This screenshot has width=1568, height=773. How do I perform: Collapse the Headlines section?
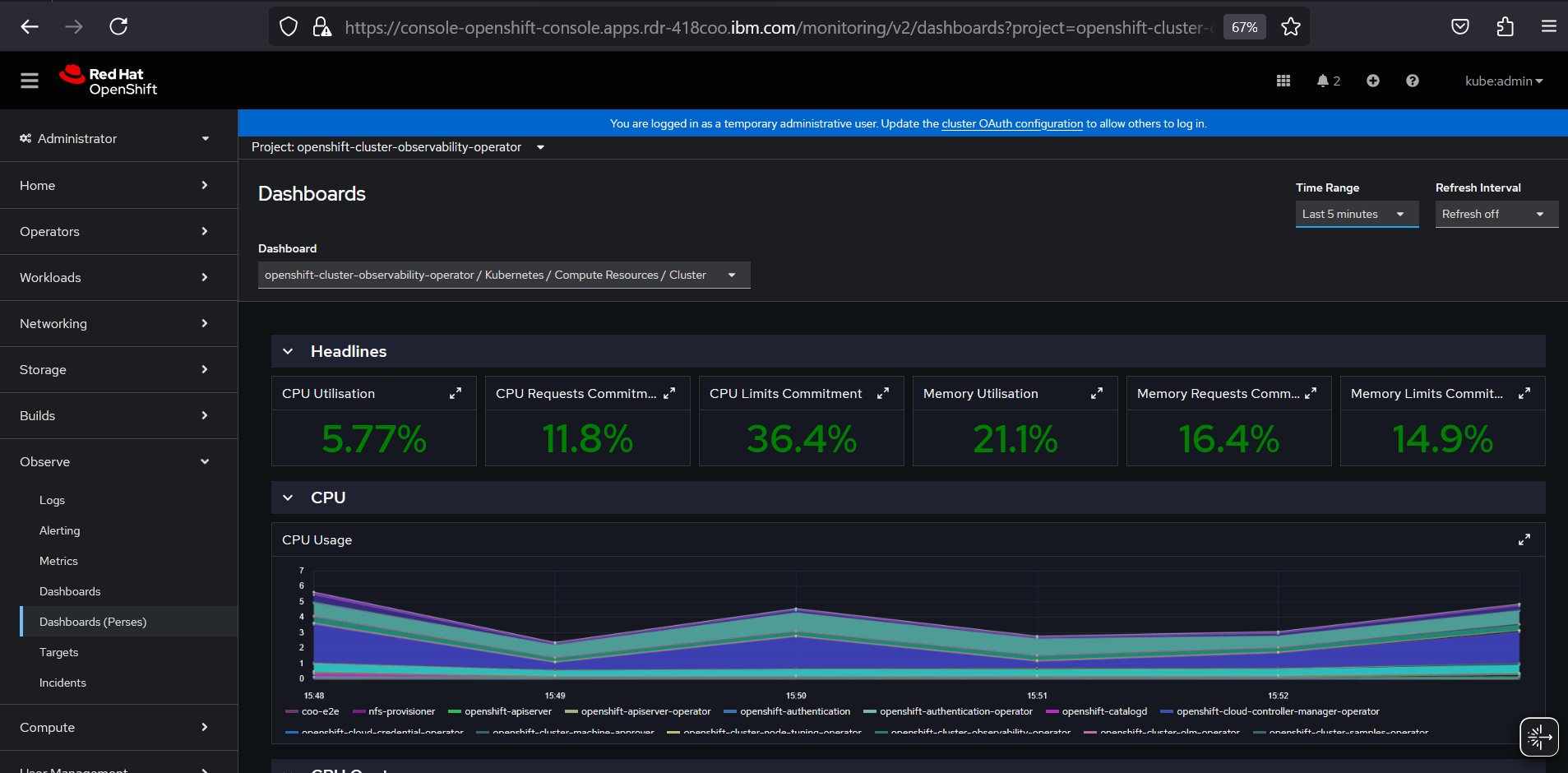[x=288, y=352]
